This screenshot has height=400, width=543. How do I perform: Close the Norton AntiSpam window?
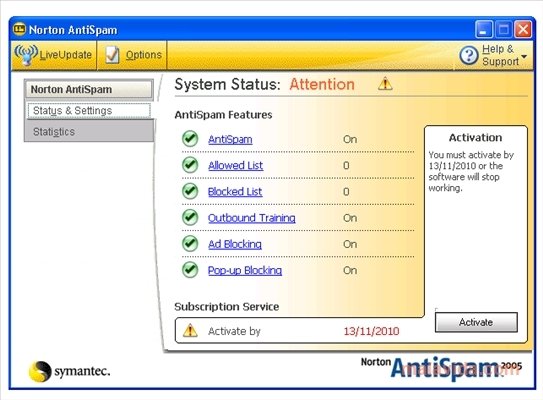tap(523, 29)
